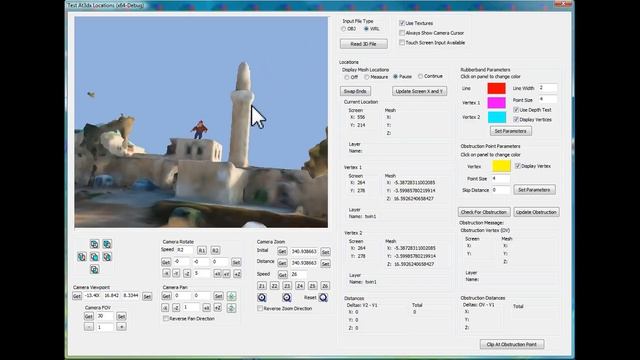Click Swap Ends button
This screenshot has height=360, width=640.
[355, 91]
